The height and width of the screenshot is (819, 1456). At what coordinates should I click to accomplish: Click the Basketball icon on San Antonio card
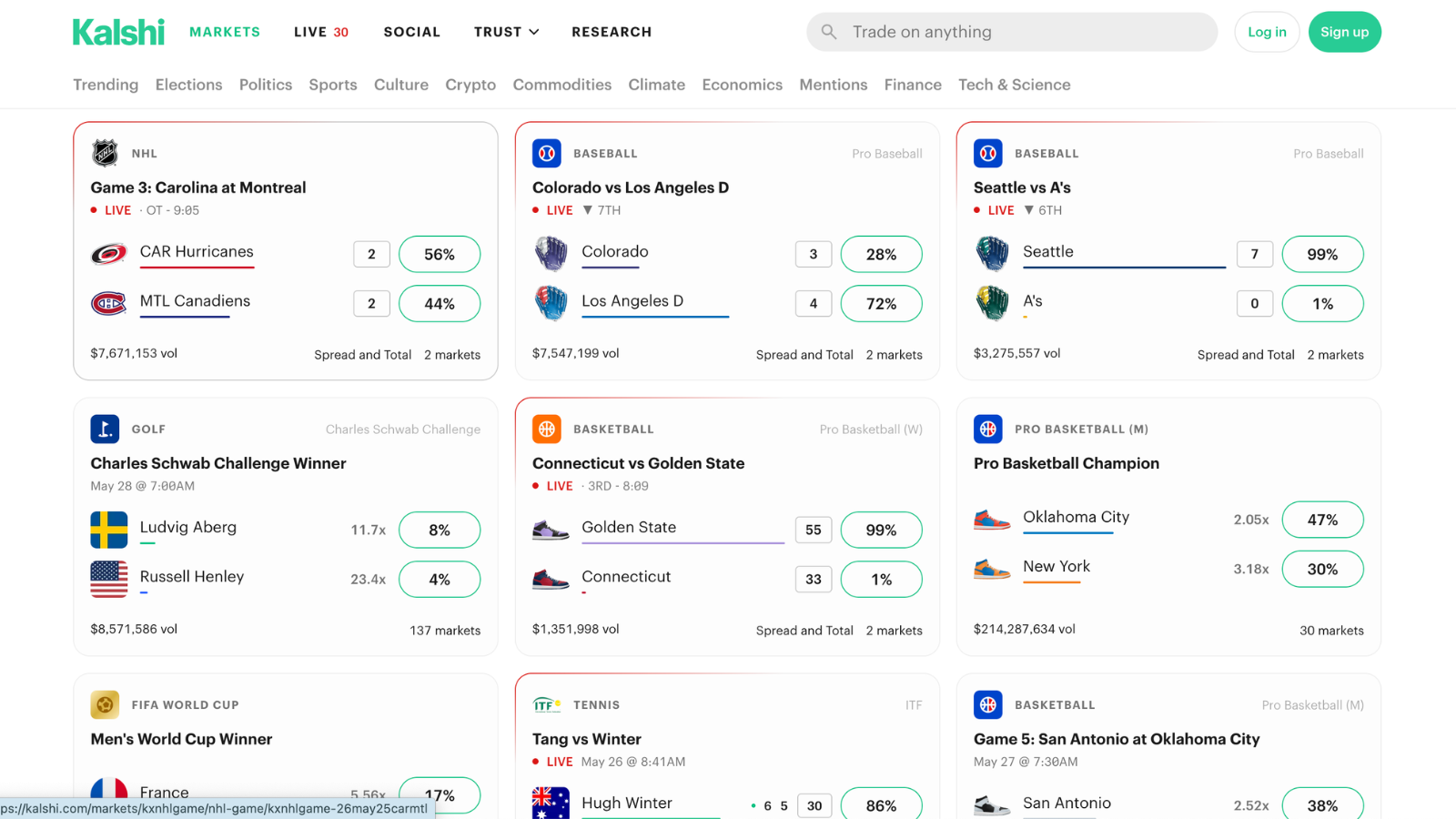click(x=988, y=704)
